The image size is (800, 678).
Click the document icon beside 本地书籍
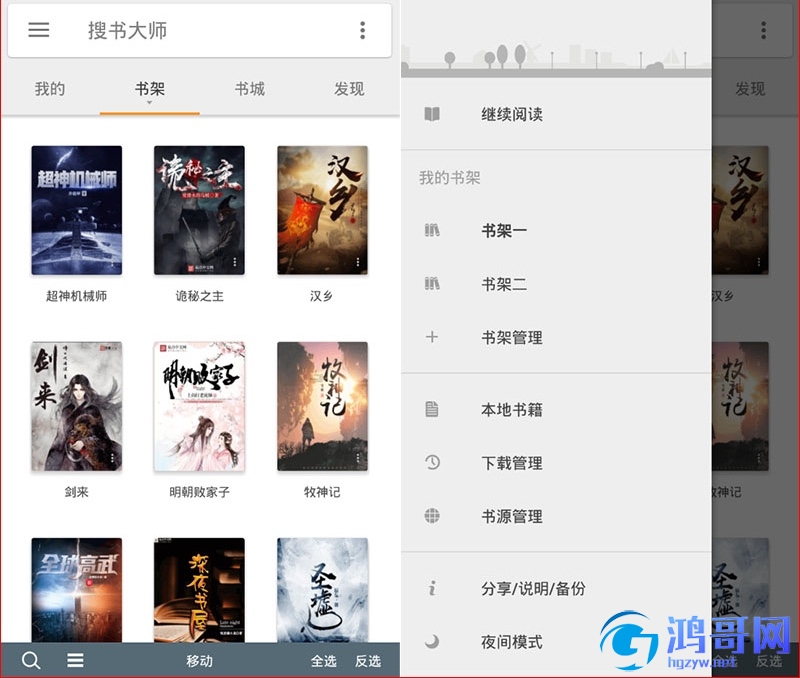click(x=432, y=409)
